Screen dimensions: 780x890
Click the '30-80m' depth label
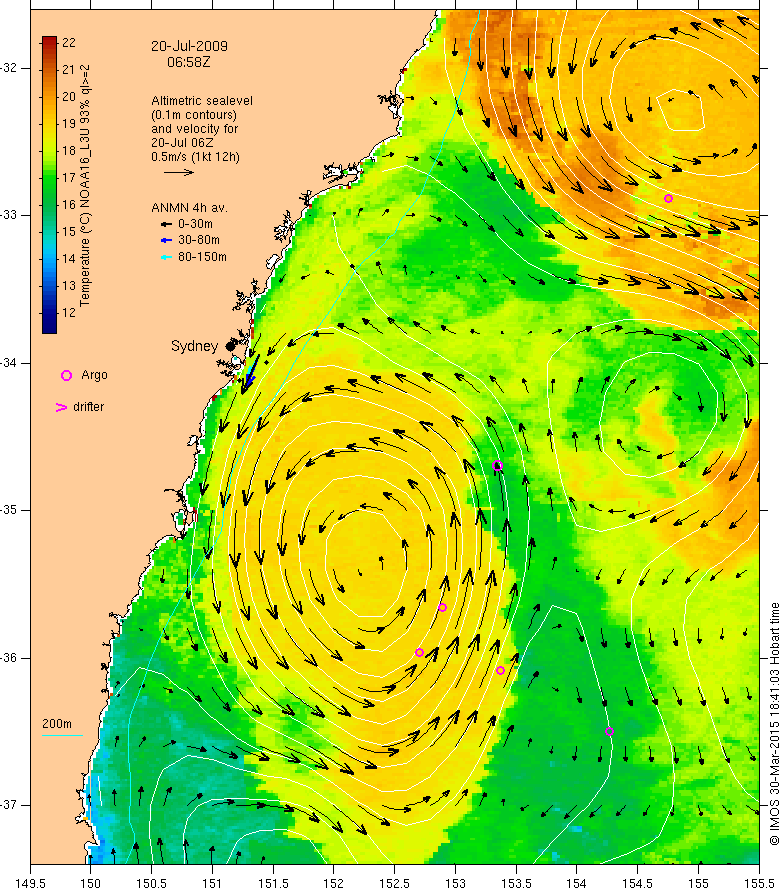pyautogui.click(x=199, y=241)
